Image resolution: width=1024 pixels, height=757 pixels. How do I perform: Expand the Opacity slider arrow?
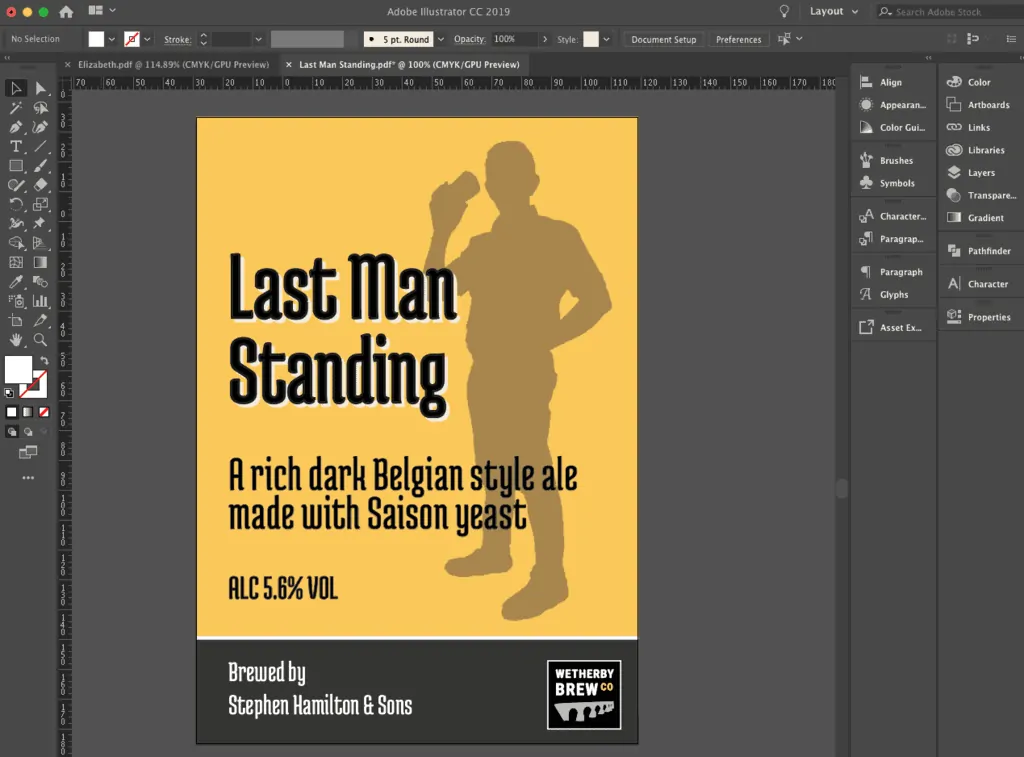point(545,39)
